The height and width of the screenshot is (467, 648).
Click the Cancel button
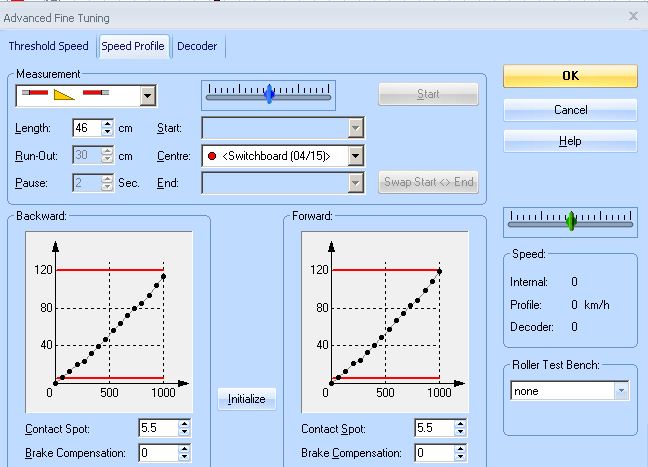coord(570,110)
